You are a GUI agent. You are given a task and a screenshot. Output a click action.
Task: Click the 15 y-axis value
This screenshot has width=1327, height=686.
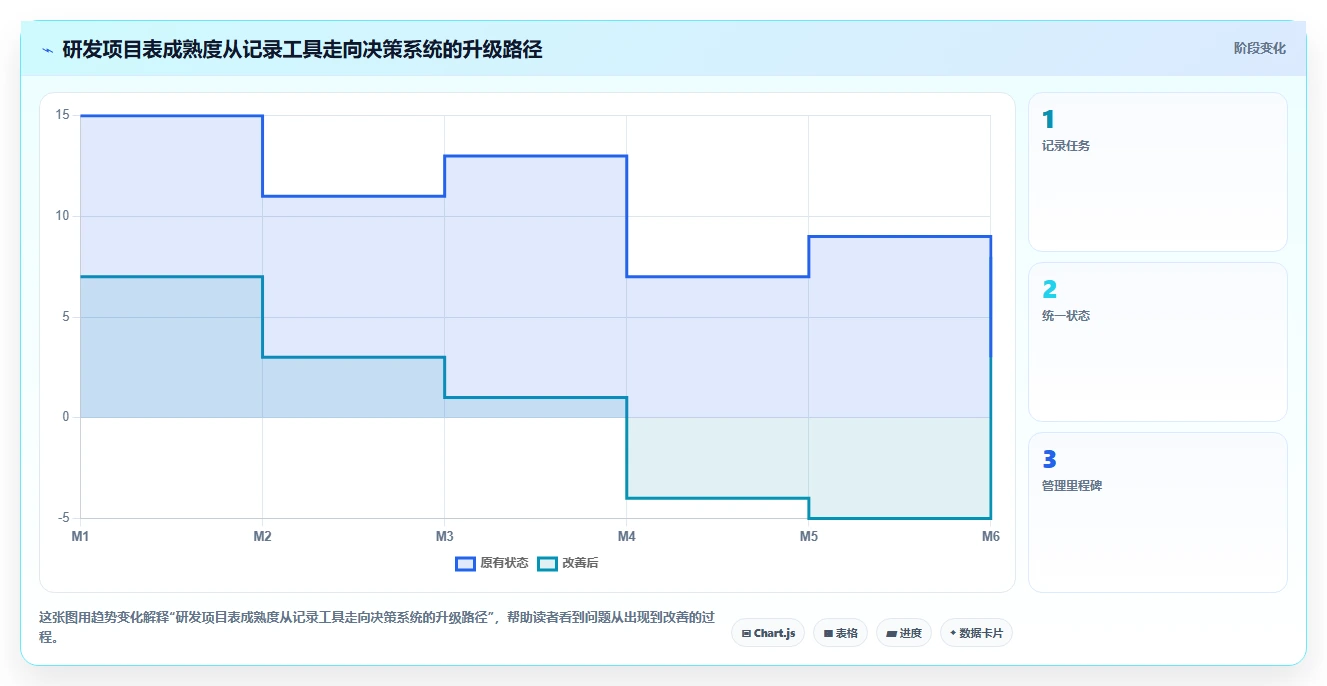[62, 115]
